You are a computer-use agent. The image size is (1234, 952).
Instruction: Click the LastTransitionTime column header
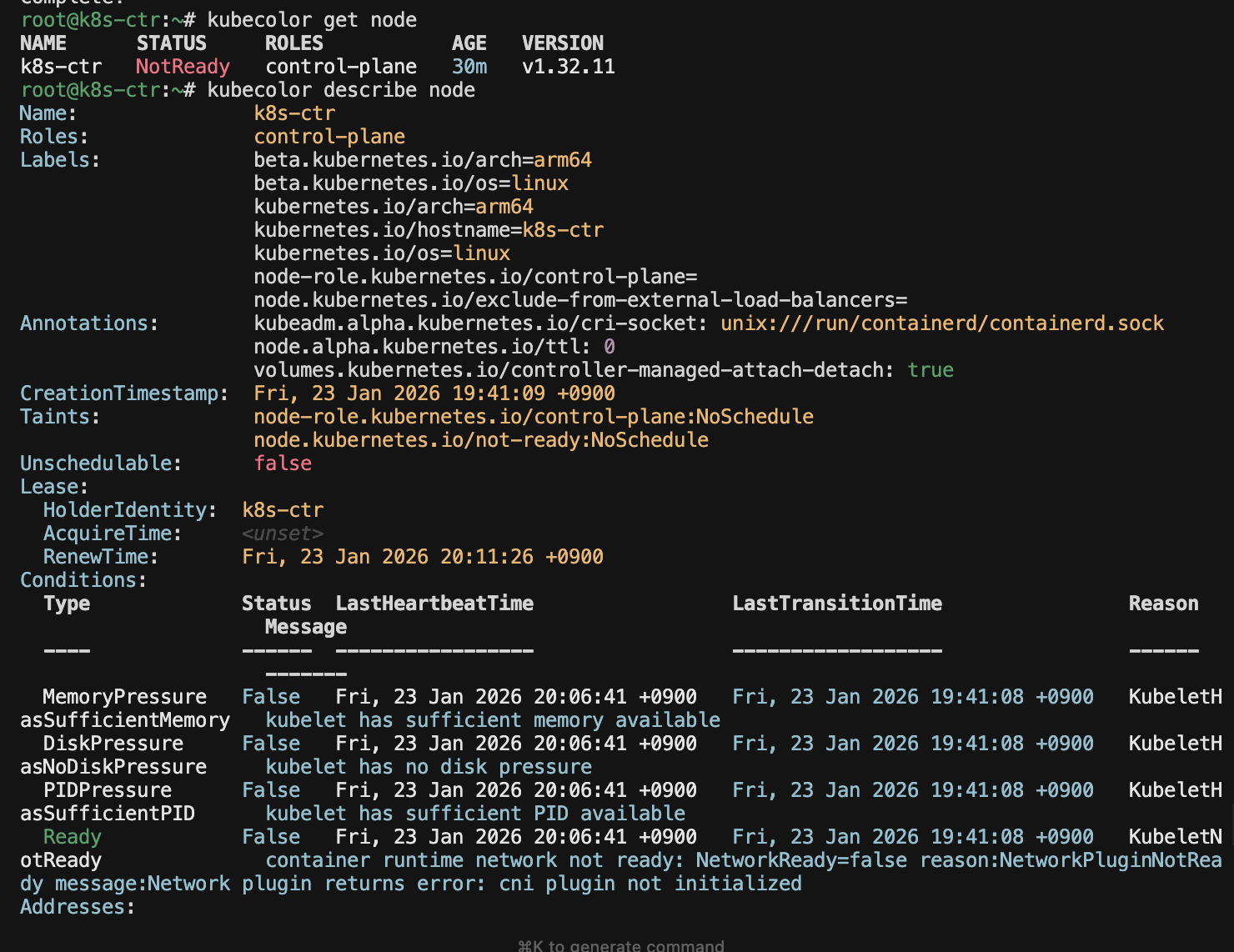pyautogui.click(x=836, y=604)
